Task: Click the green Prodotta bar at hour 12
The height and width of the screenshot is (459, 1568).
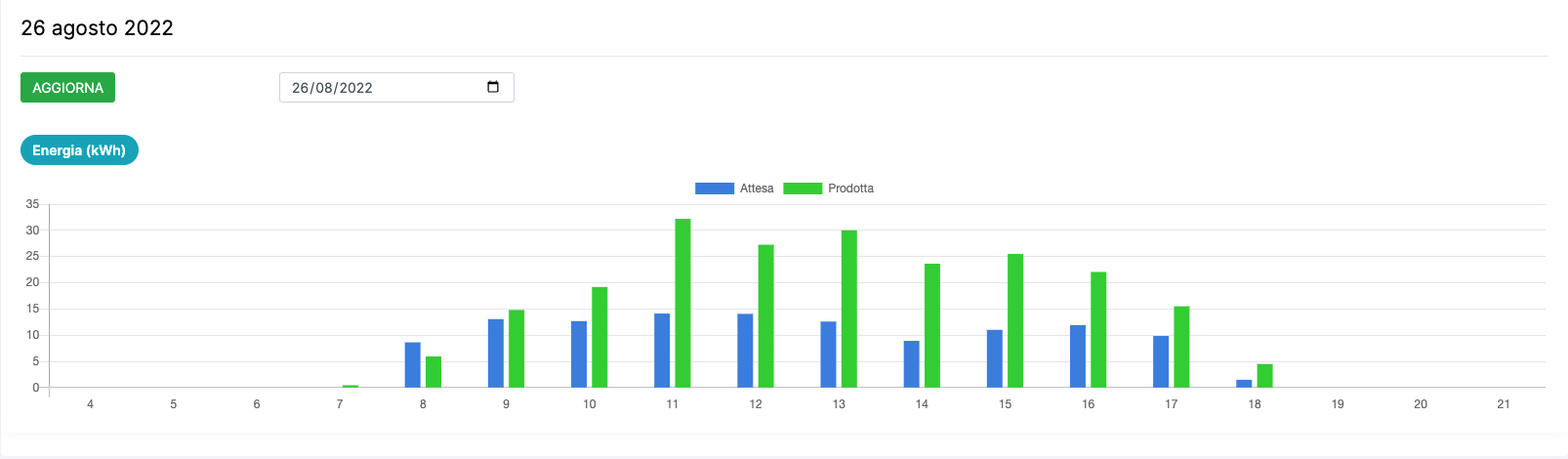Action: (765, 315)
